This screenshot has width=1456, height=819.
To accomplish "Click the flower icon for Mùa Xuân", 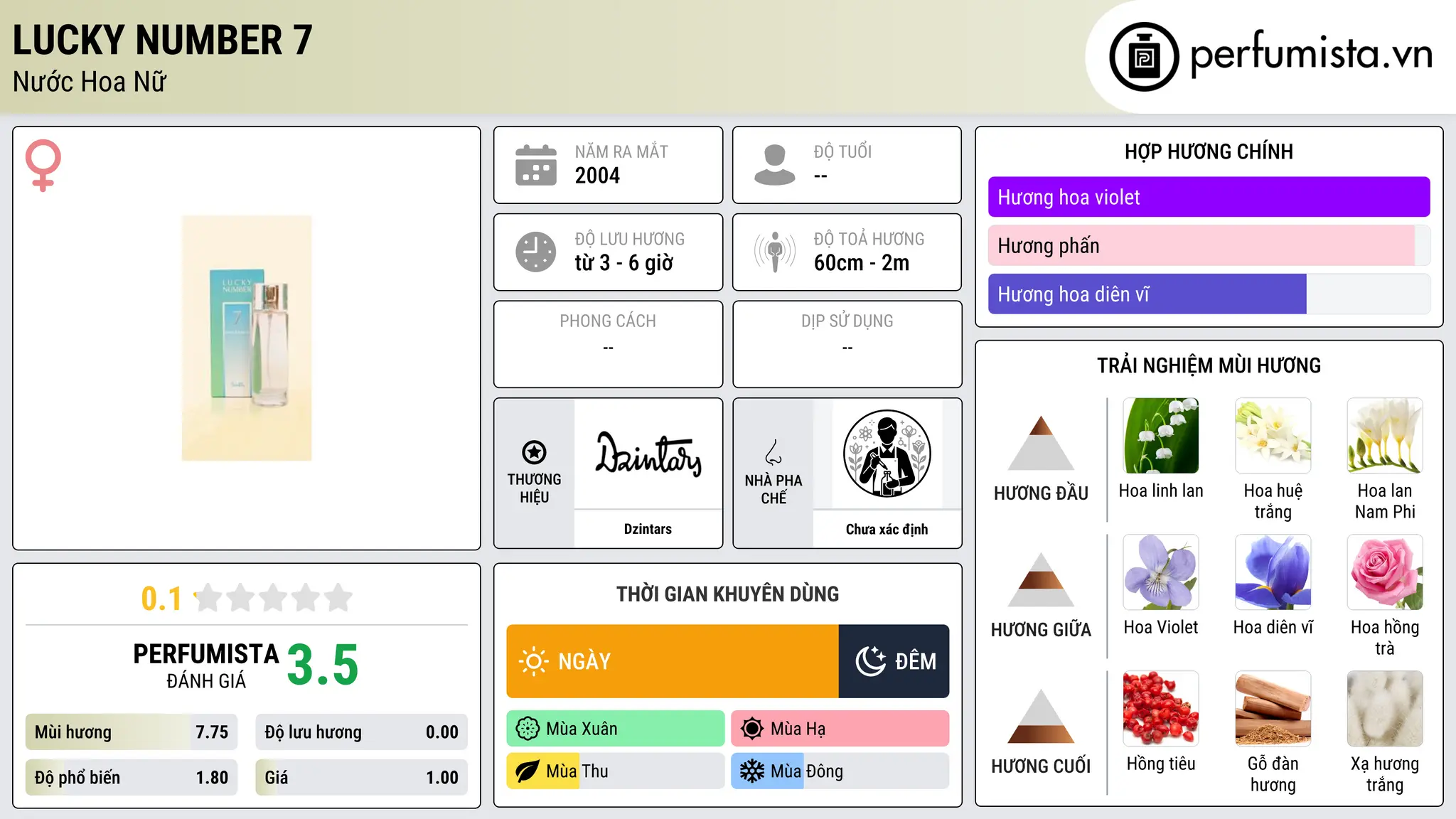I will click(528, 729).
